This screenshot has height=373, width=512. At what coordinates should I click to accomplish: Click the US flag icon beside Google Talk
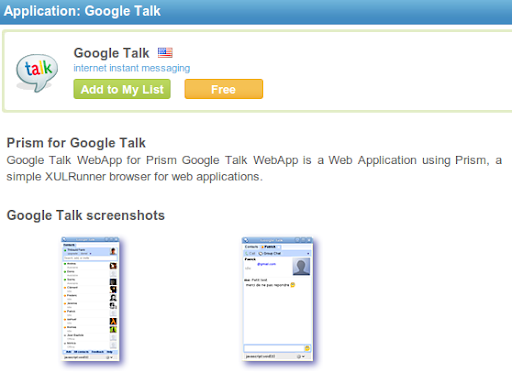(x=165, y=53)
